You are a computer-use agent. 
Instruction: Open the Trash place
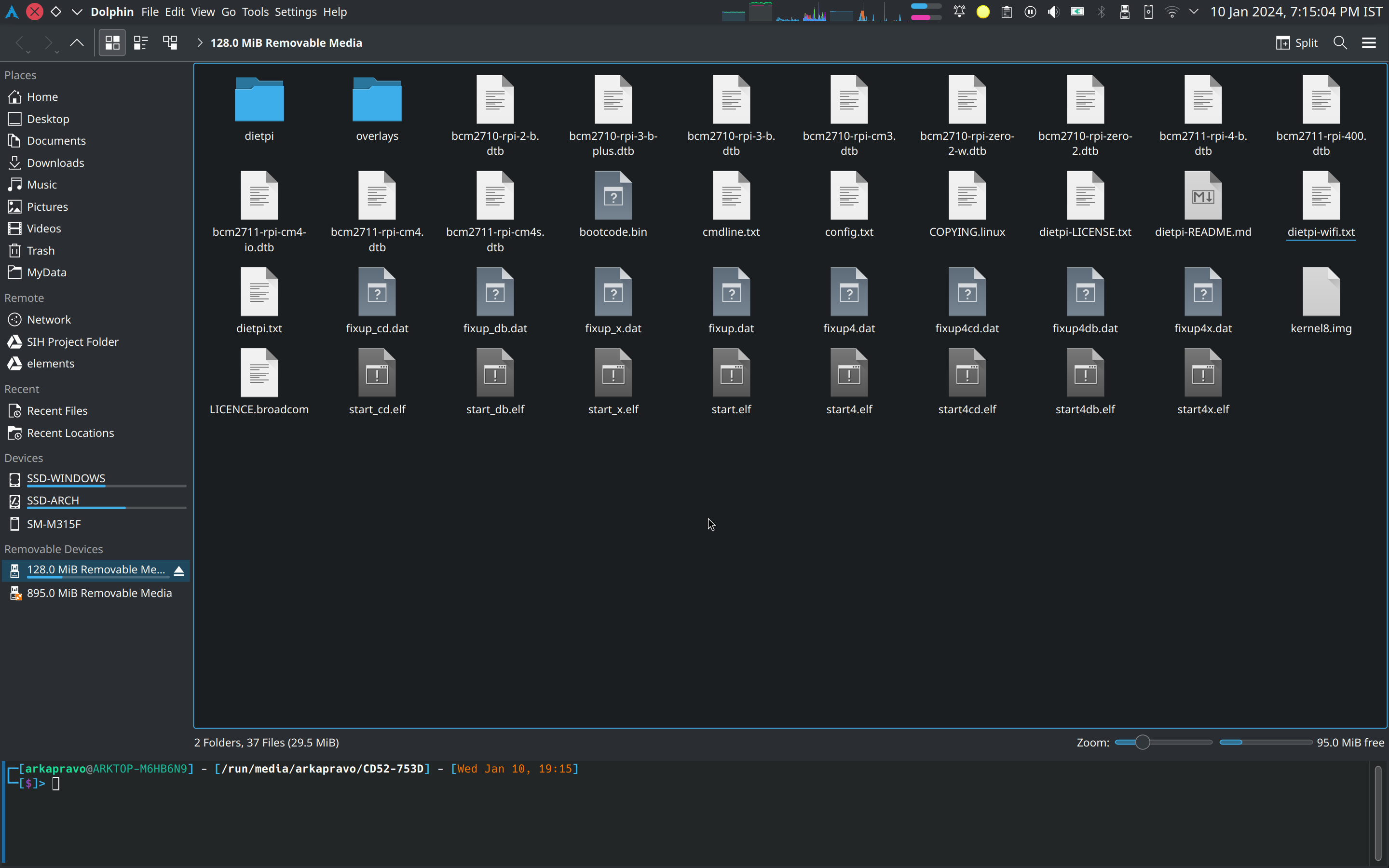click(40, 251)
